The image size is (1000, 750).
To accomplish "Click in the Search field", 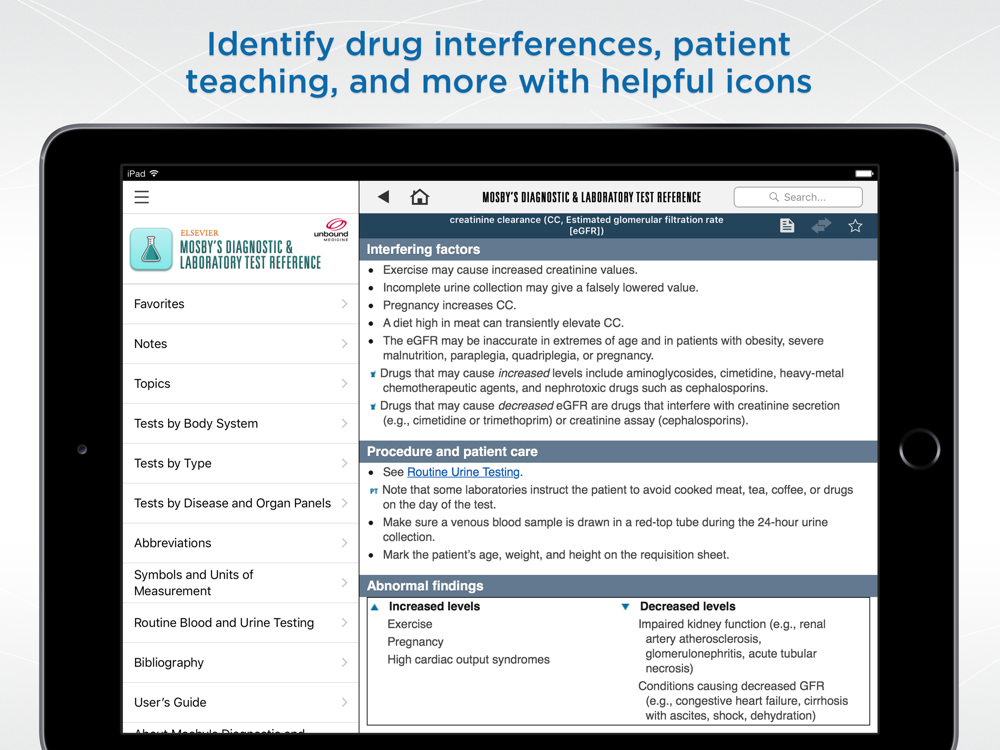I will click(798, 197).
